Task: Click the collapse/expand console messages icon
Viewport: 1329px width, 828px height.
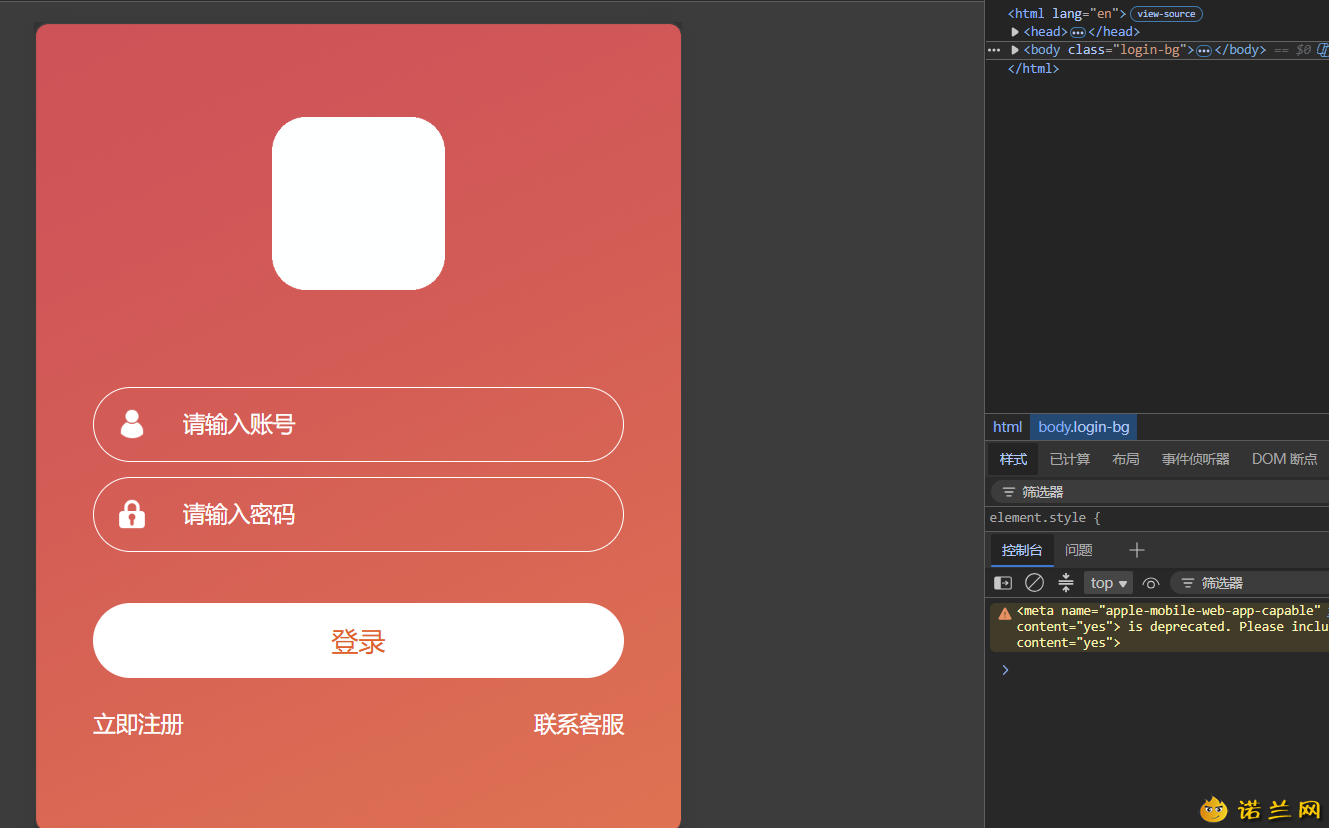Action: (x=1066, y=583)
